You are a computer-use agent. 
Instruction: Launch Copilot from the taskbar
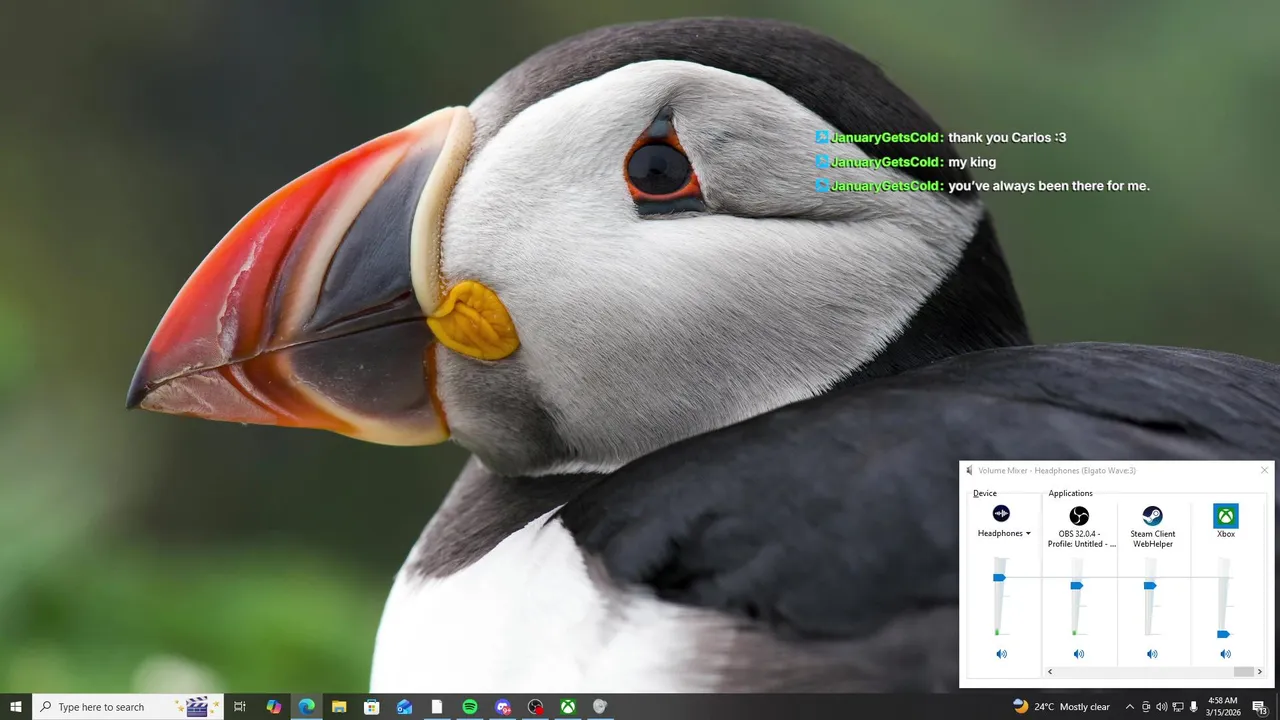[x=273, y=707]
